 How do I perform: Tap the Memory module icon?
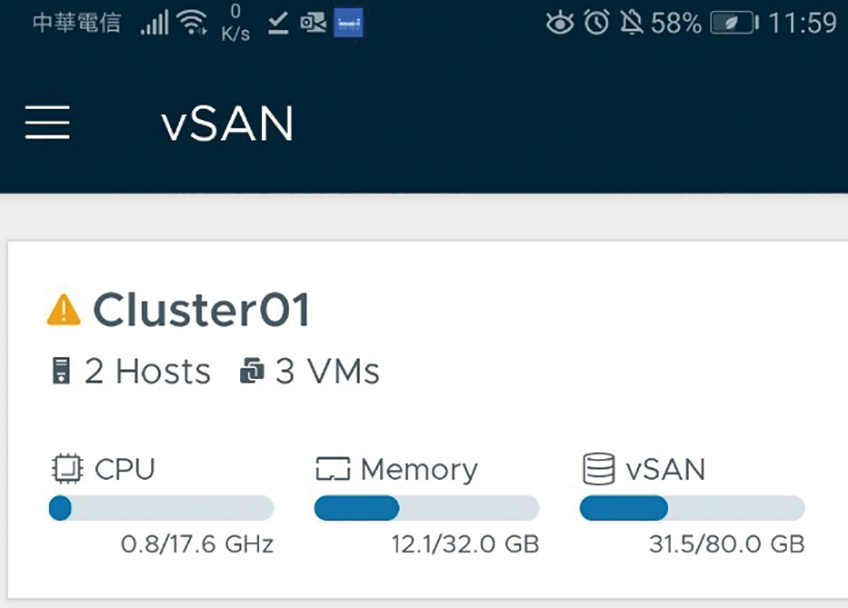pos(333,469)
